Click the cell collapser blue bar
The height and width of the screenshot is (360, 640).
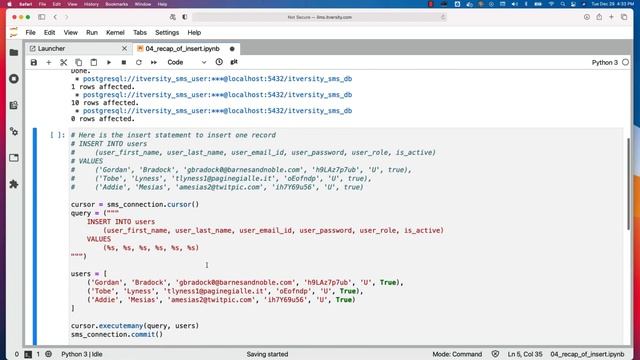35,237
